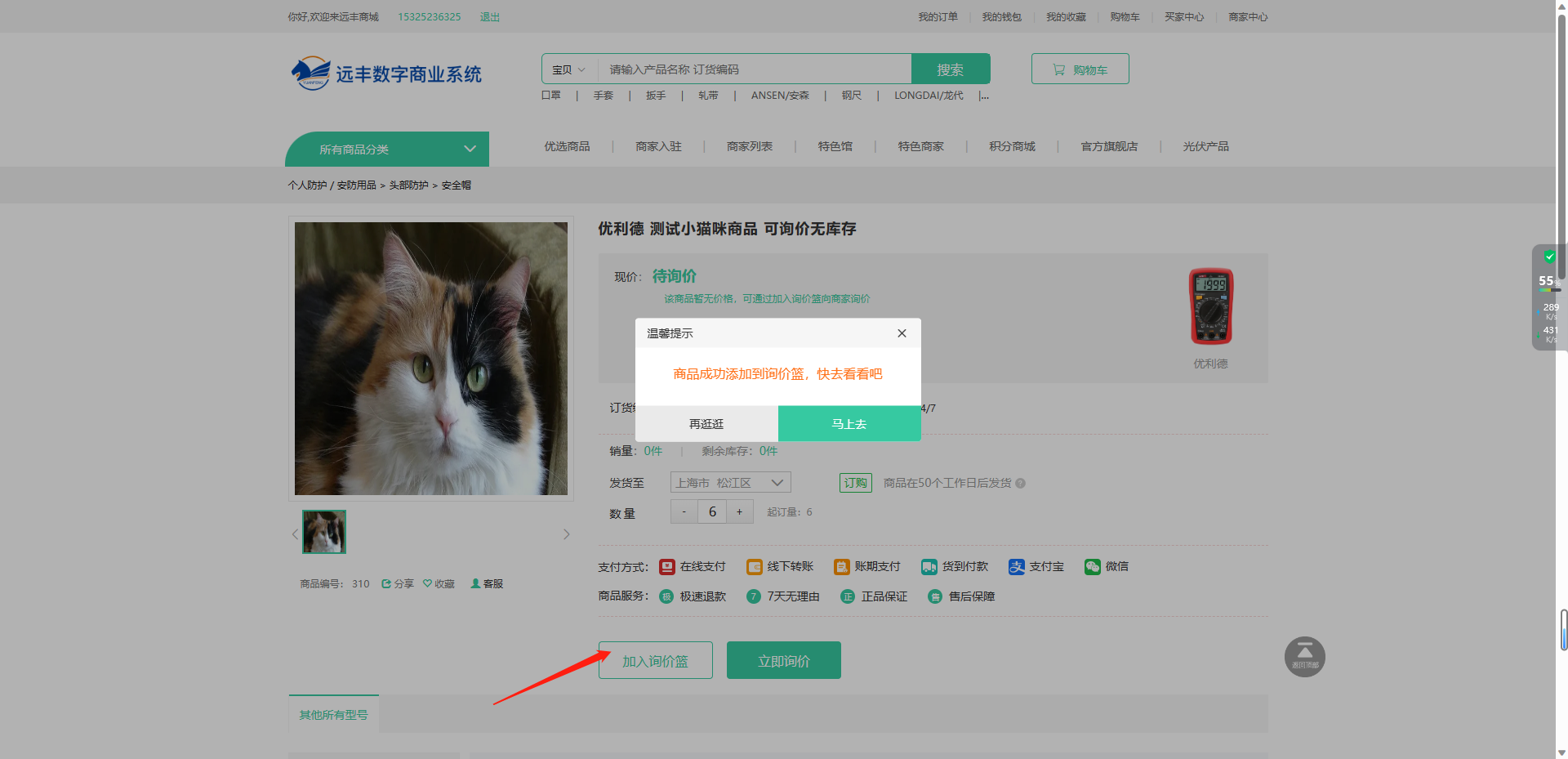Image resolution: width=1568 pixels, height=759 pixels.
Task: Open the 商家入驻 nav item
Action: pos(658,147)
